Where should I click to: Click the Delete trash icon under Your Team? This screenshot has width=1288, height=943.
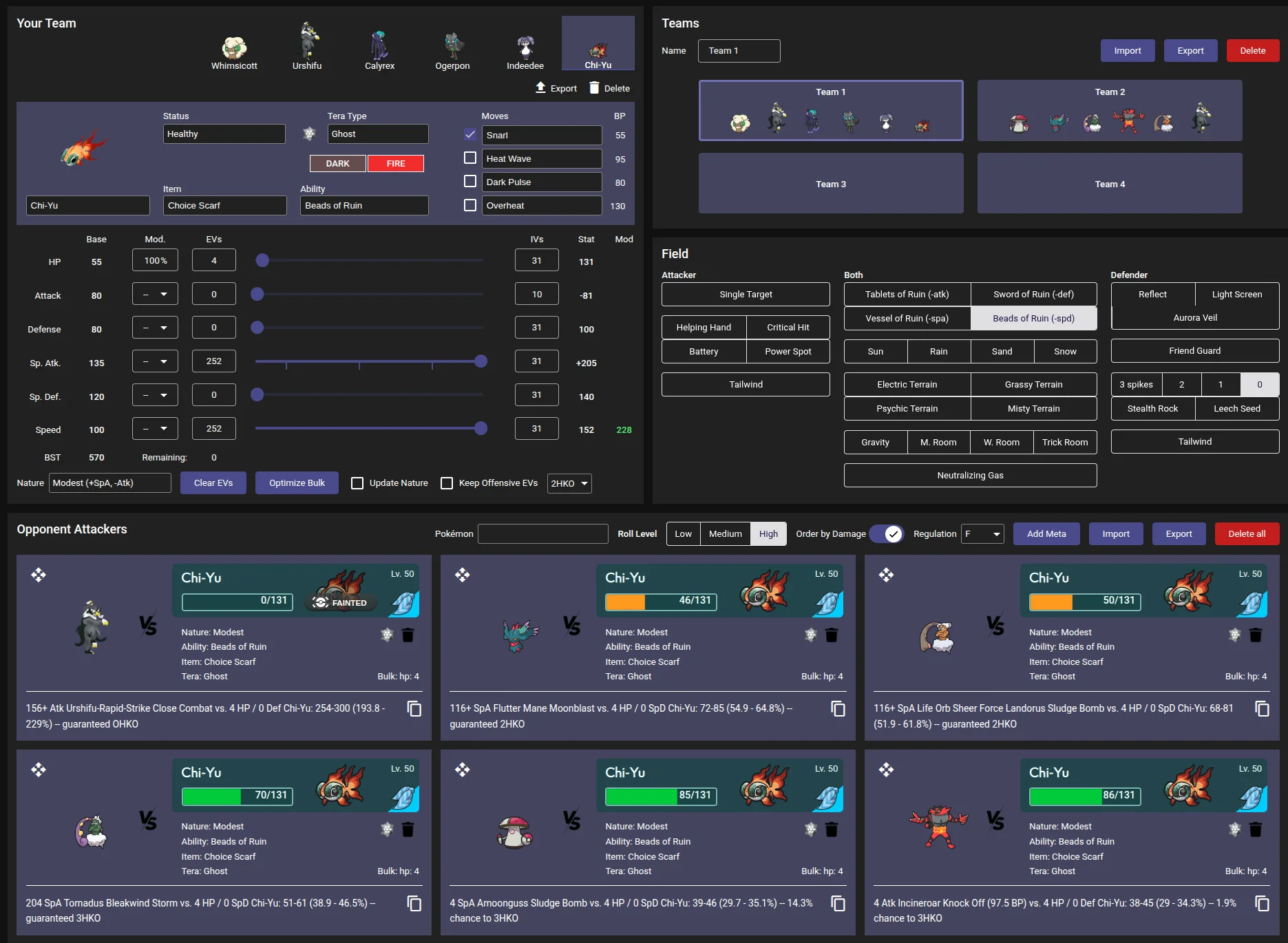594,87
